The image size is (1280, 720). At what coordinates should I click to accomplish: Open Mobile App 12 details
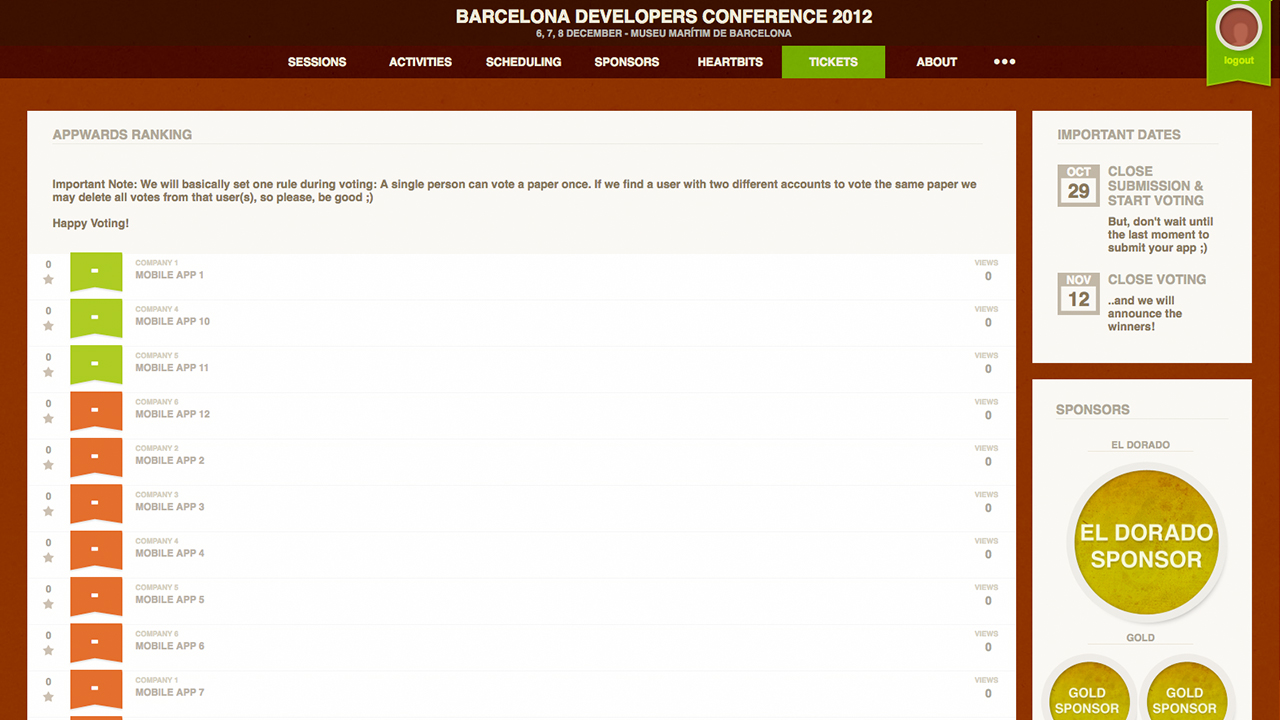click(x=172, y=414)
